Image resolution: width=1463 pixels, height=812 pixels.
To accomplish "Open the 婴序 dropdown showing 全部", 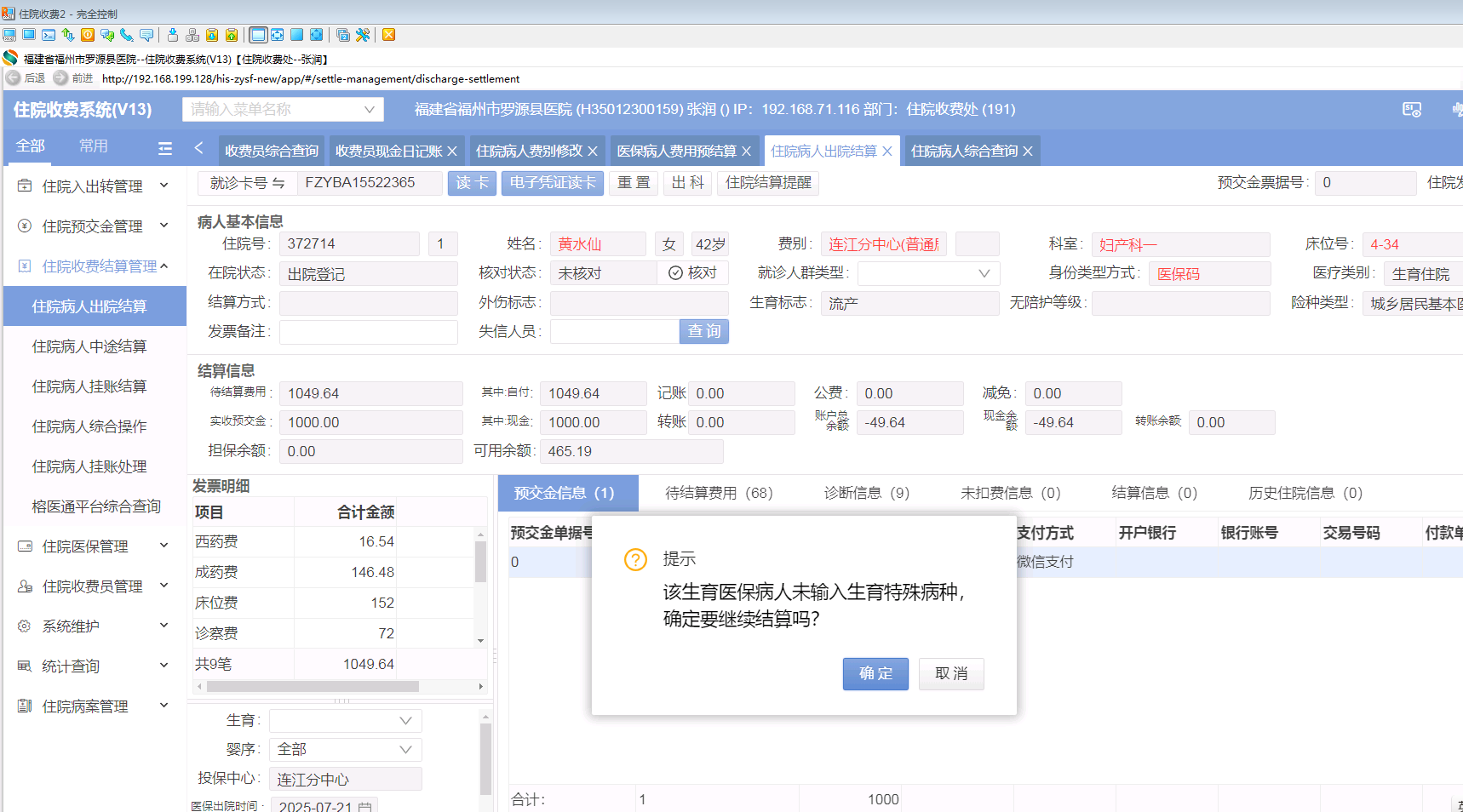I will click(x=345, y=750).
